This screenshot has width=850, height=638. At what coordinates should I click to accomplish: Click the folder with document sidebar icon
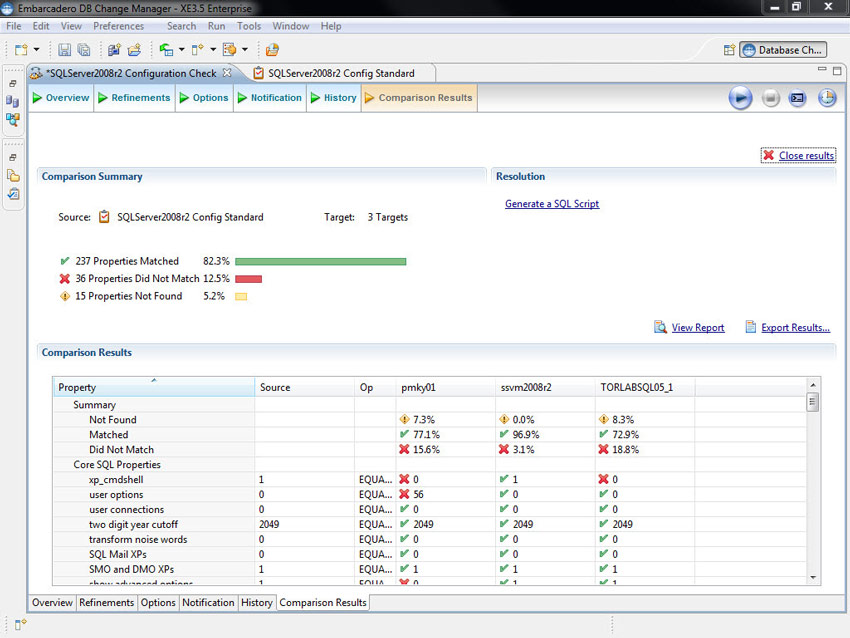[12, 176]
